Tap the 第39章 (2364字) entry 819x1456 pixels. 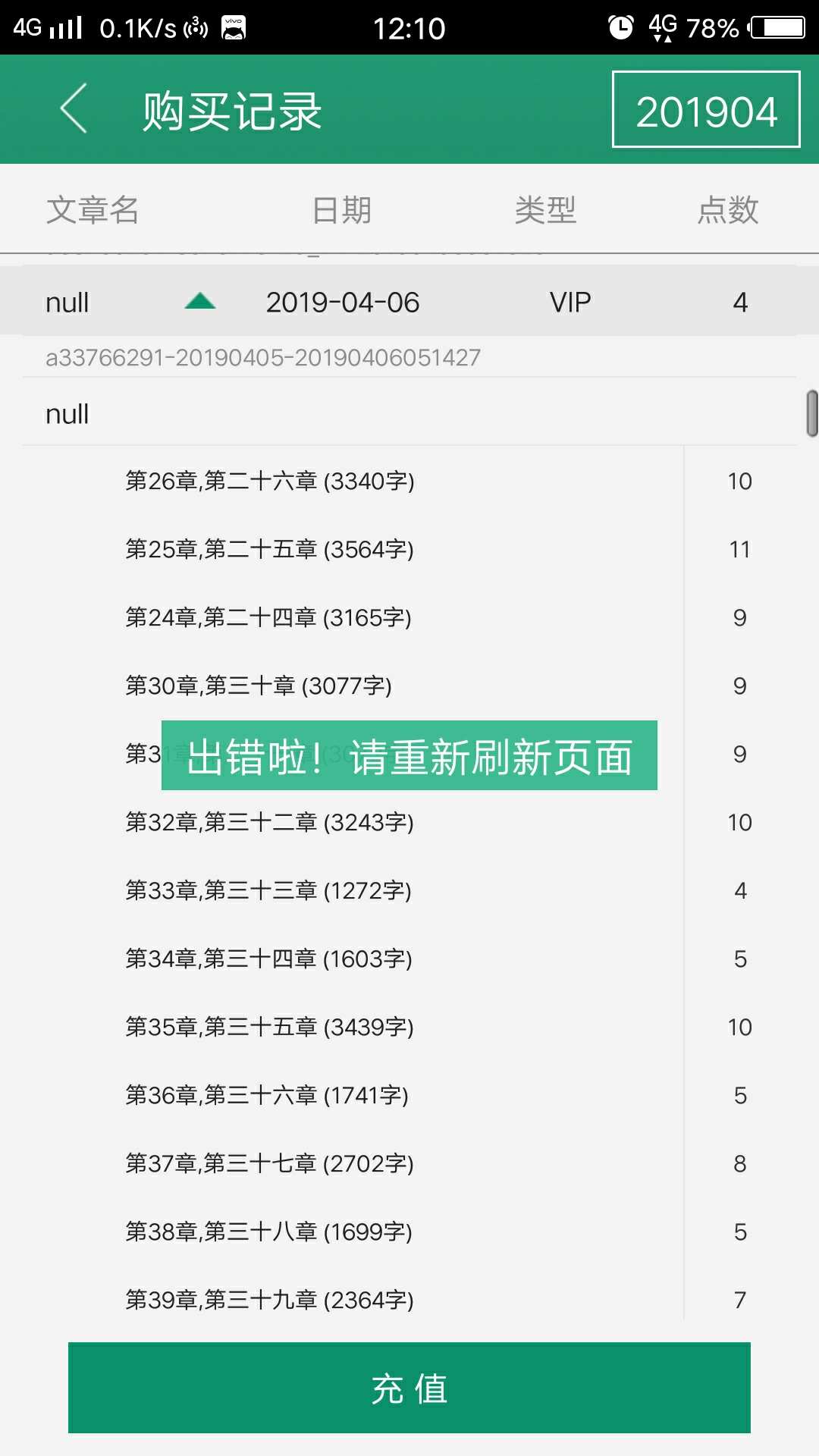click(x=270, y=1300)
